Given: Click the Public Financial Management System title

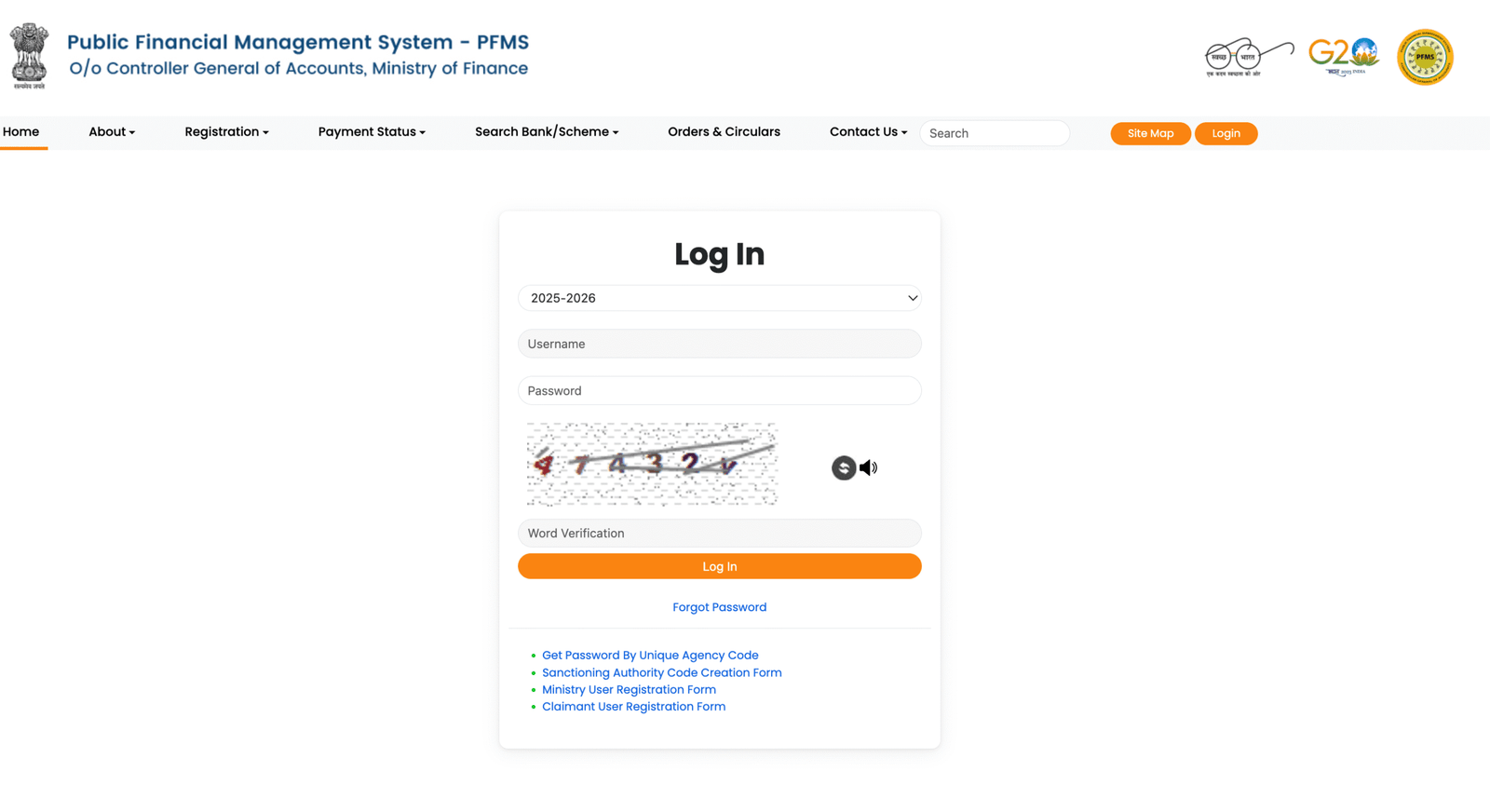Looking at the screenshot, I should point(298,42).
